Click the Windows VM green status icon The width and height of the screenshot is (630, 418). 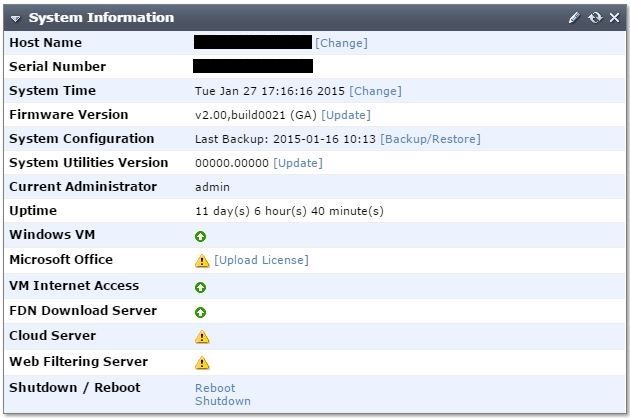(x=201, y=236)
